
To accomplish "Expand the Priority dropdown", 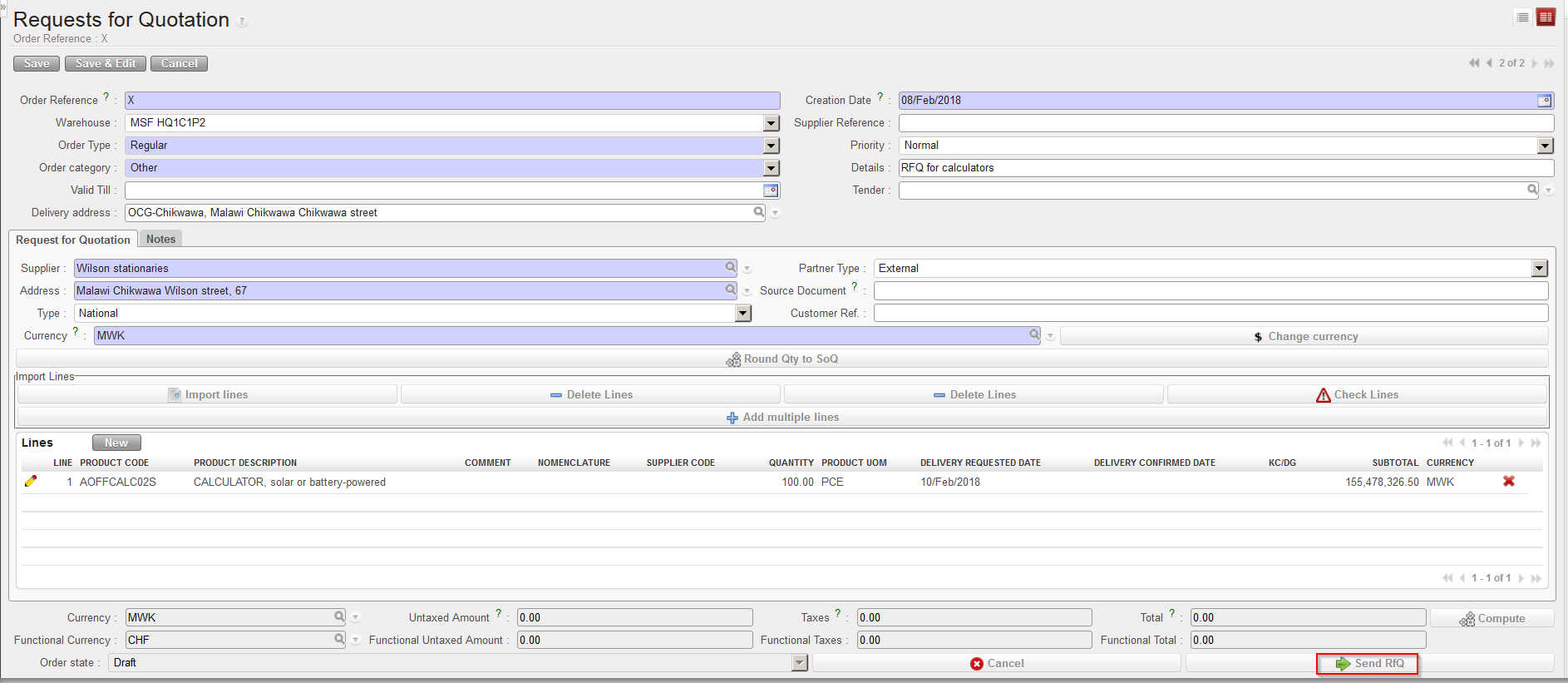I will click(x=1545, y=146).
